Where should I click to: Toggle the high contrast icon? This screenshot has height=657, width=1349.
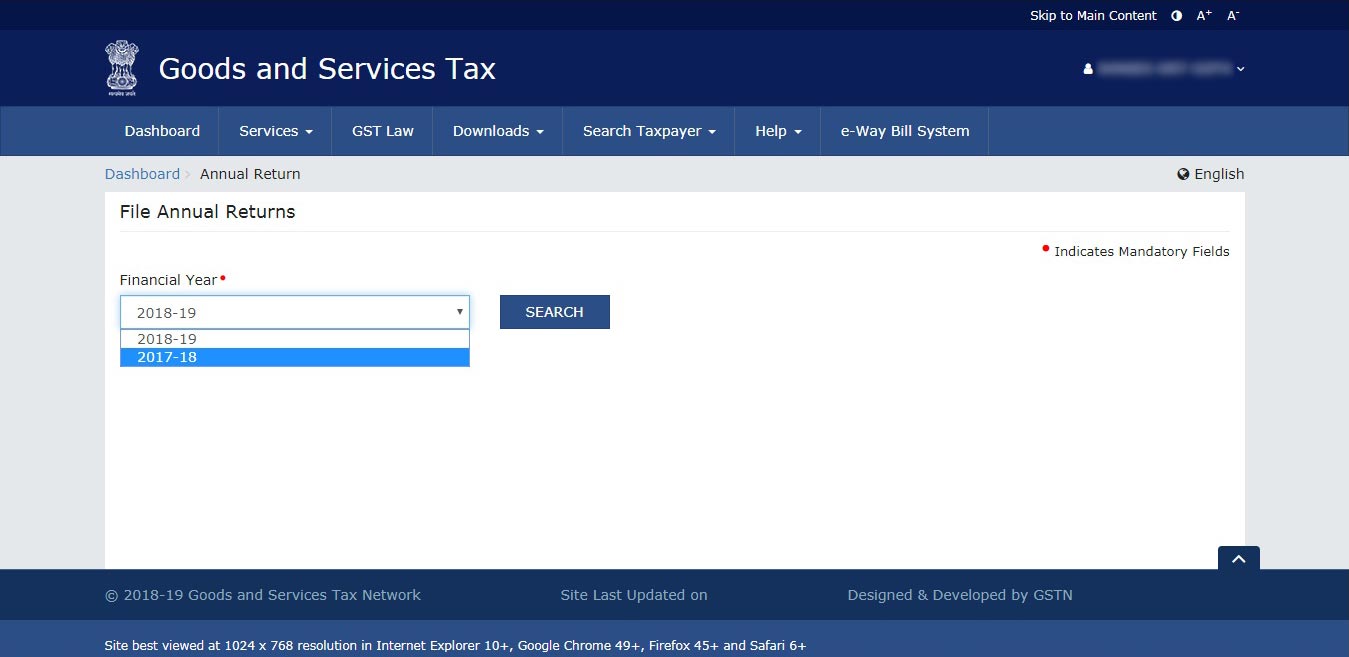[1176, 16]
